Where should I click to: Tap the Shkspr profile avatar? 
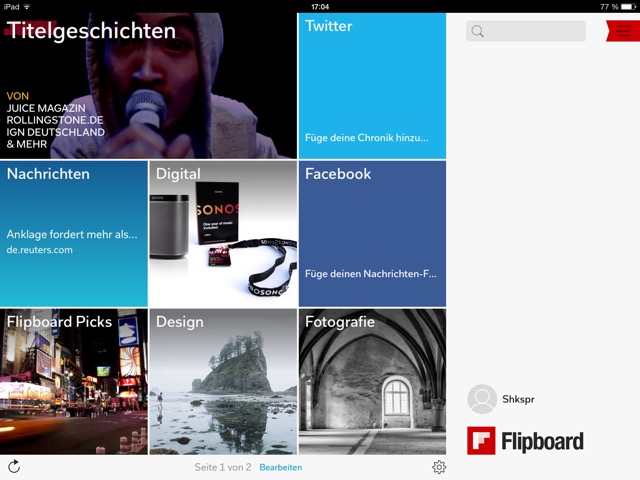point(482,399)
